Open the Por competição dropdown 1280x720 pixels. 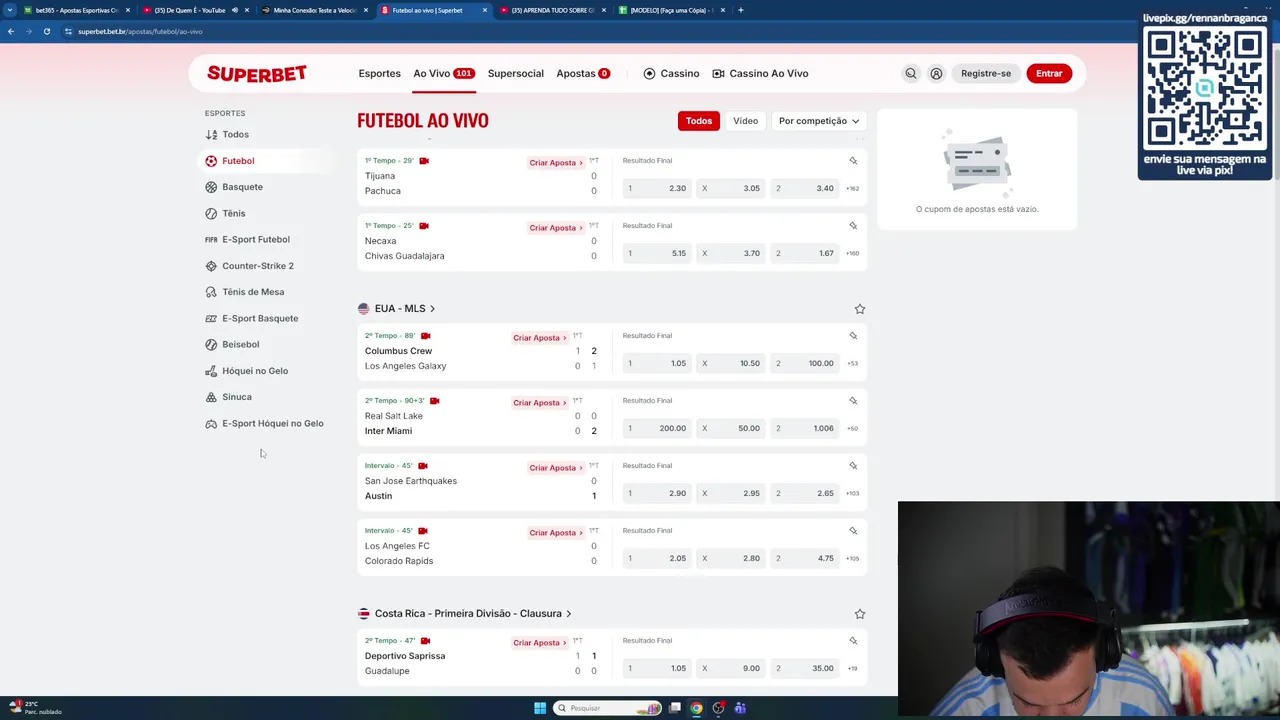point(818,121)
